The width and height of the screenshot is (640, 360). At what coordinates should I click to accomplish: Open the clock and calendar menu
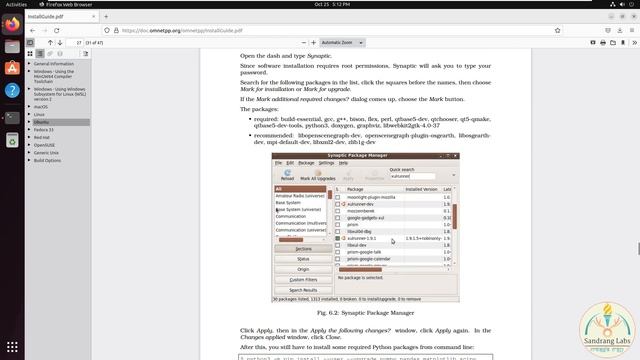332,4
